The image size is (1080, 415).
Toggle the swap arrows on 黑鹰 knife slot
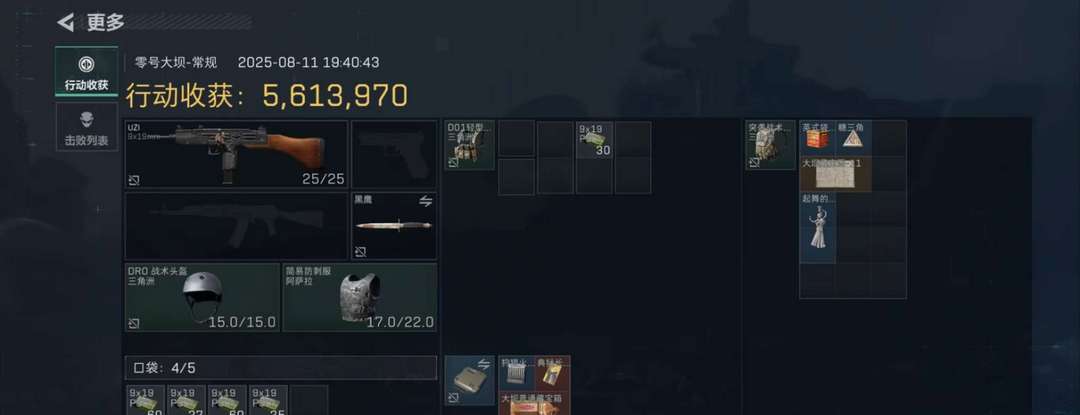coord(426,201)
